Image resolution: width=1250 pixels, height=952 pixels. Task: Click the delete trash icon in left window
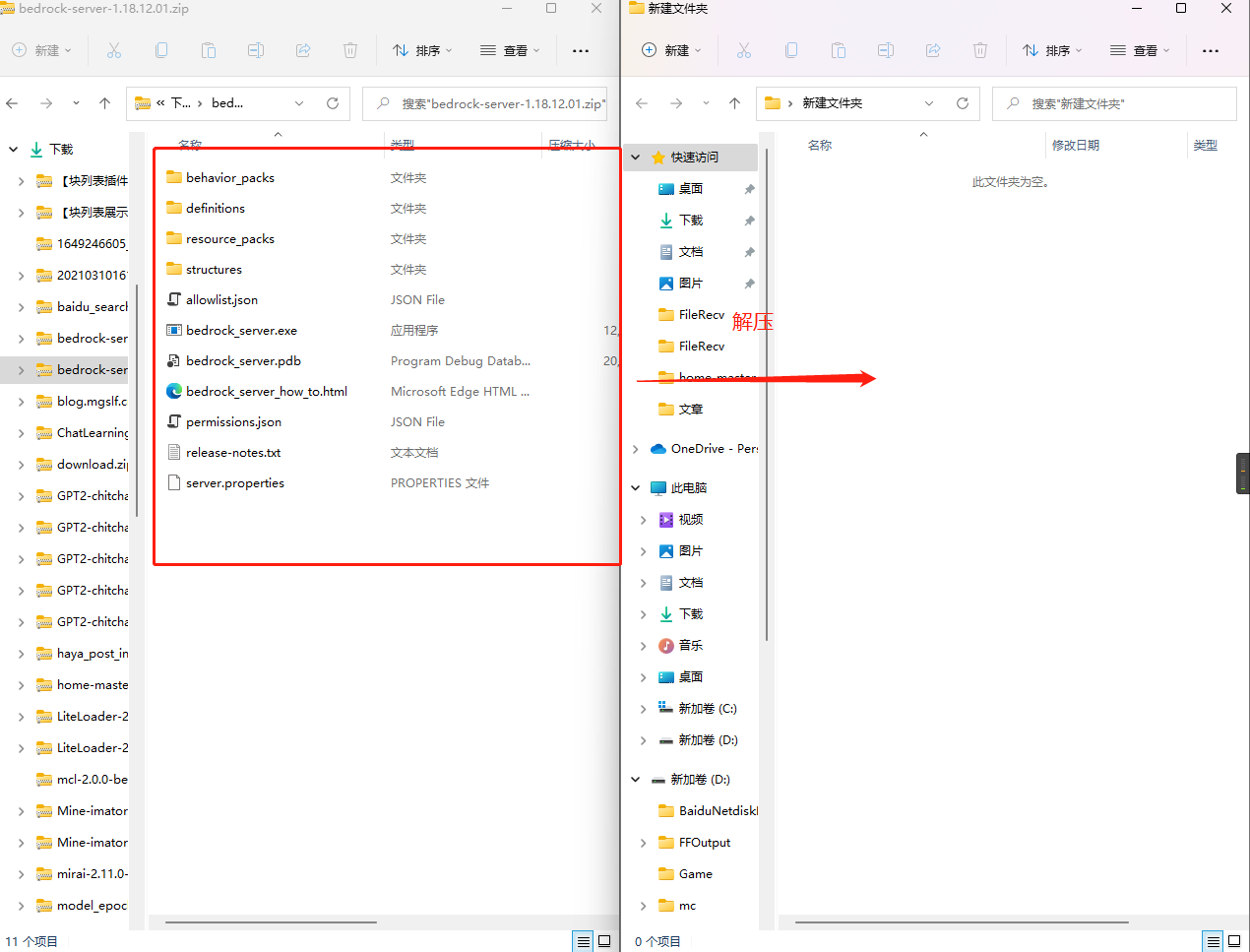(x=350, y=50)
